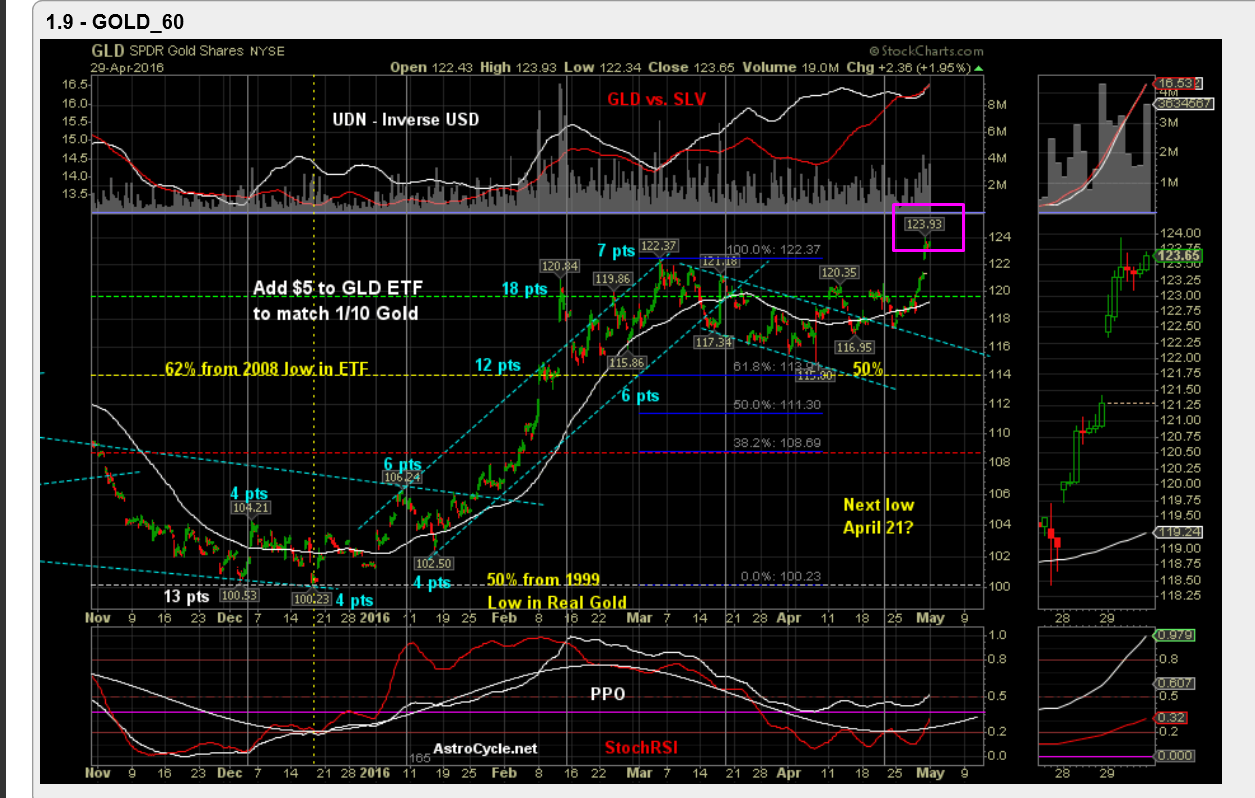Click the '116.95' price label
The image size is (1255, 798).
(856, 347)
